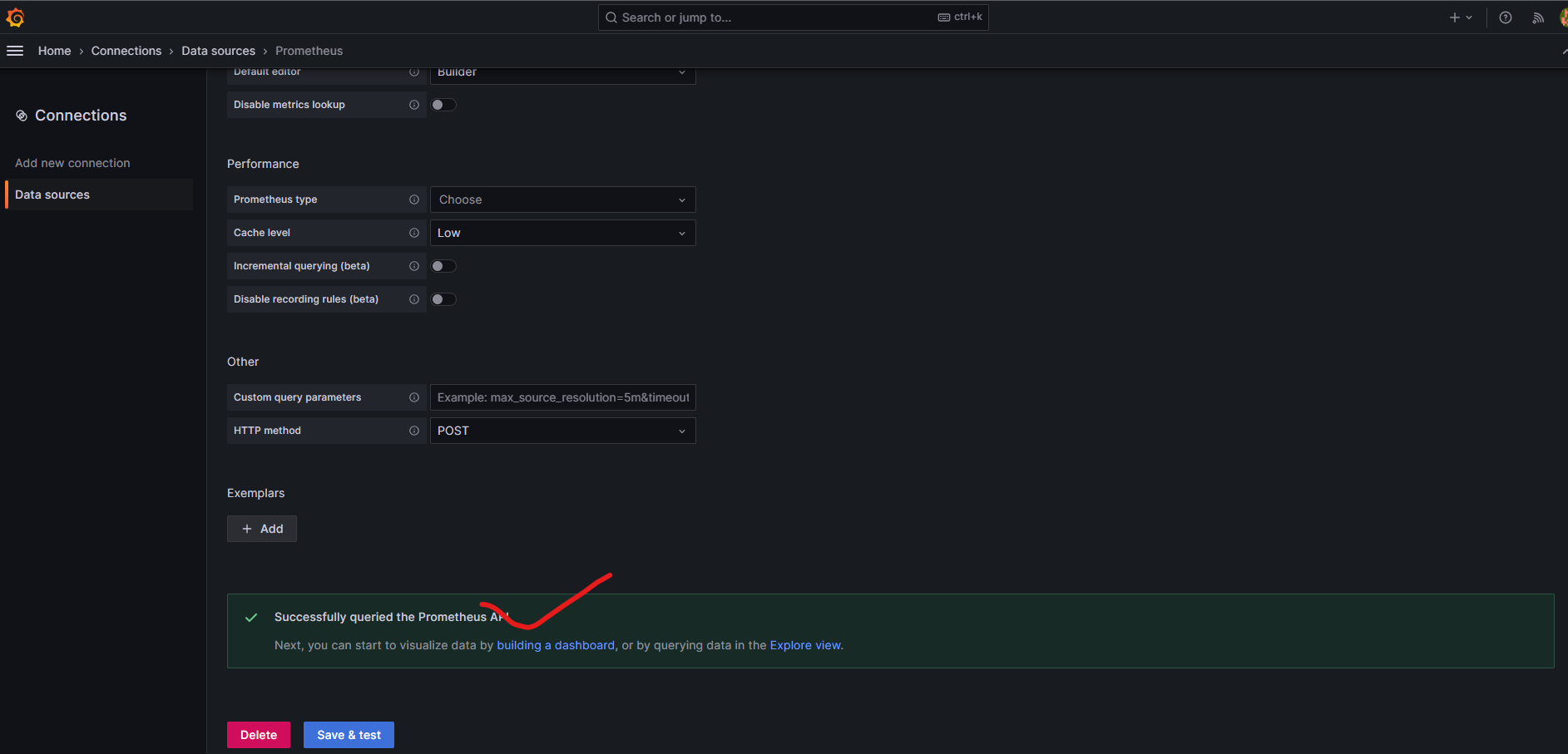The image size is (1568, 754).
Task: Toggle Disable recording rules (beta) switch
Action: (443, 299)
